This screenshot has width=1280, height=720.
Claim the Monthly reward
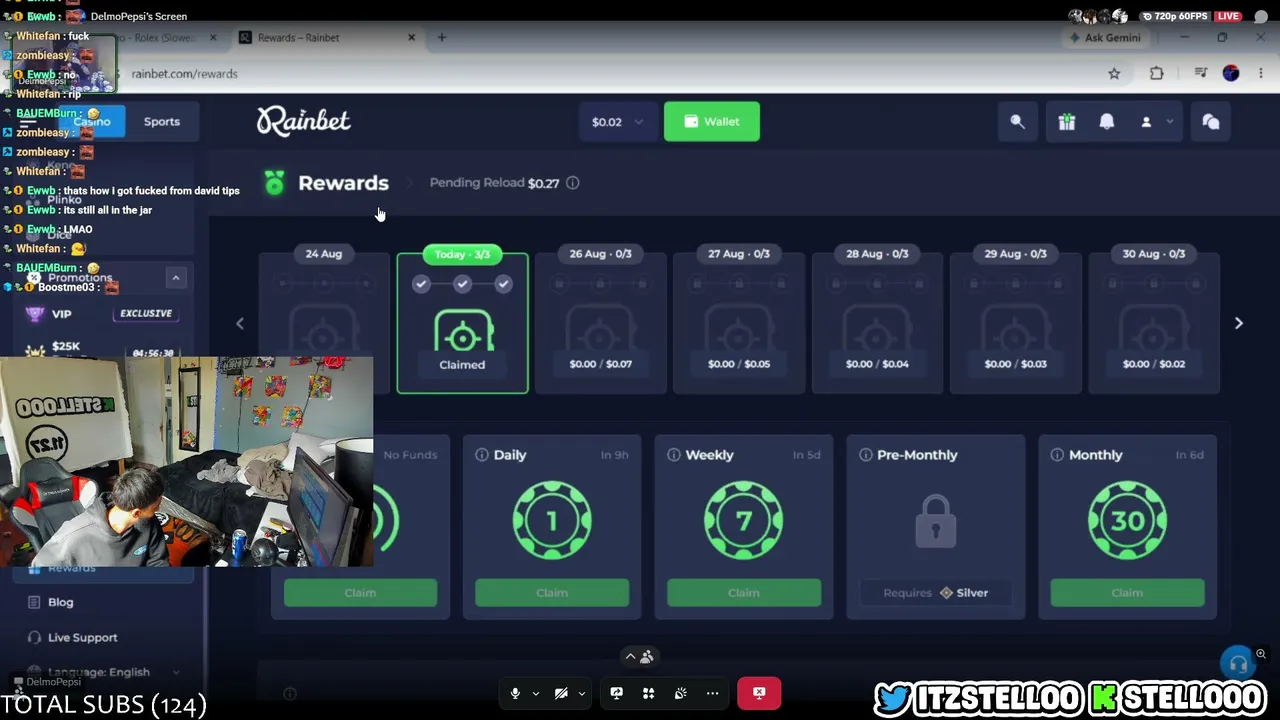1127,593
